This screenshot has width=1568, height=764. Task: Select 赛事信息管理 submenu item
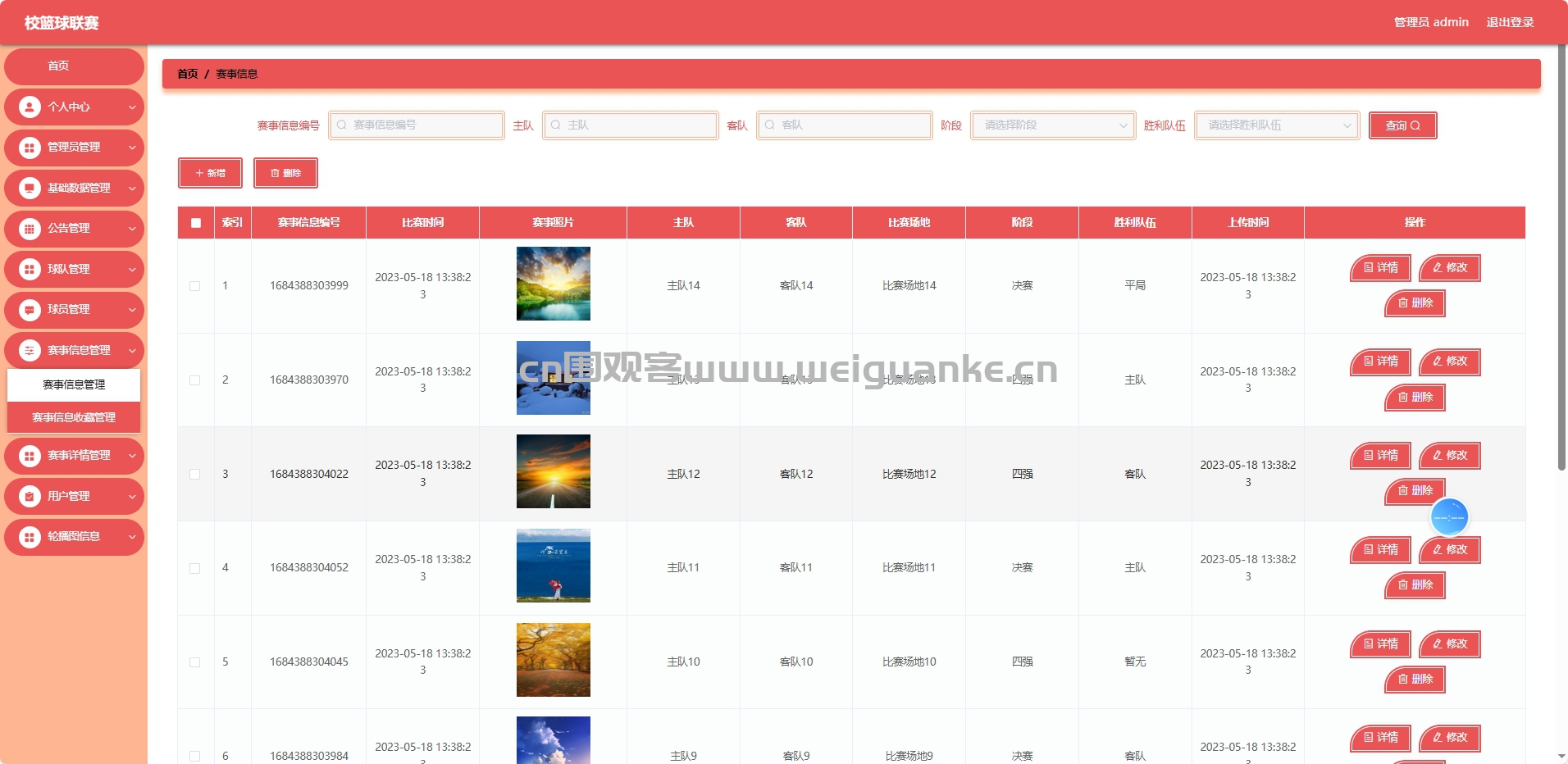tap(74, 385)
